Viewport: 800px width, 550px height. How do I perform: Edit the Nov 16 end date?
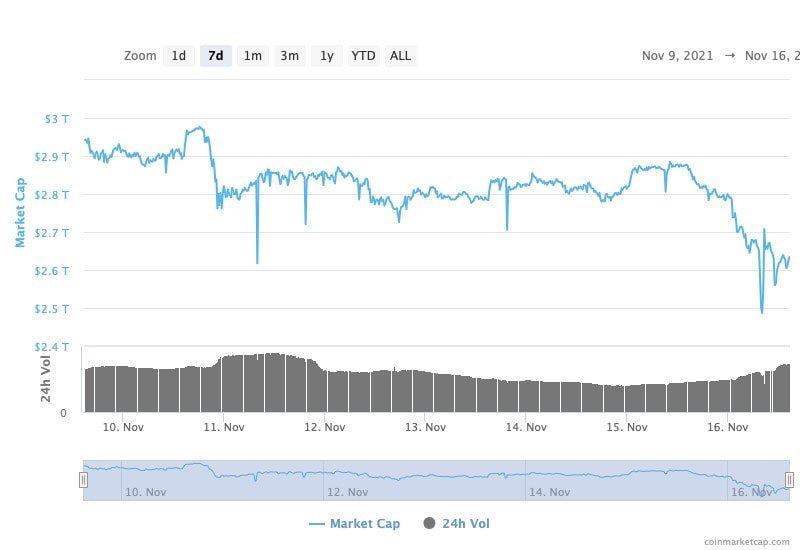coord(771,56)
